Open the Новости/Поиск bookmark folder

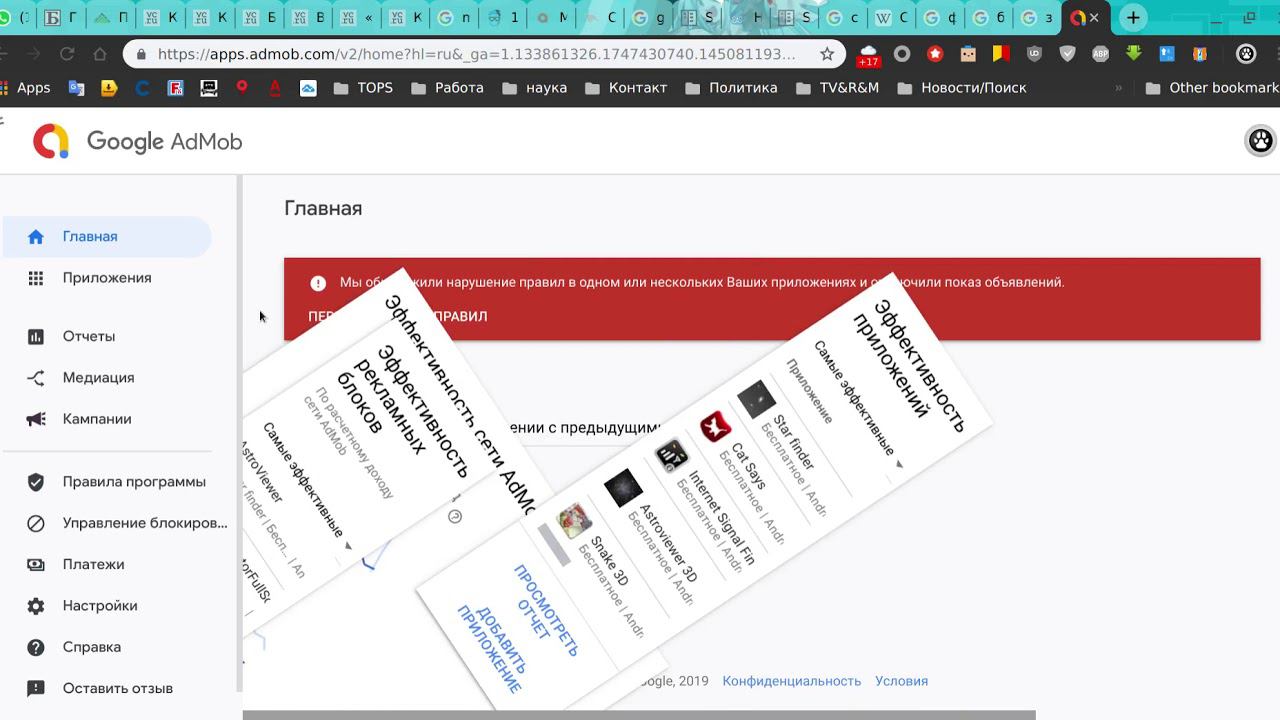point(962,88)
